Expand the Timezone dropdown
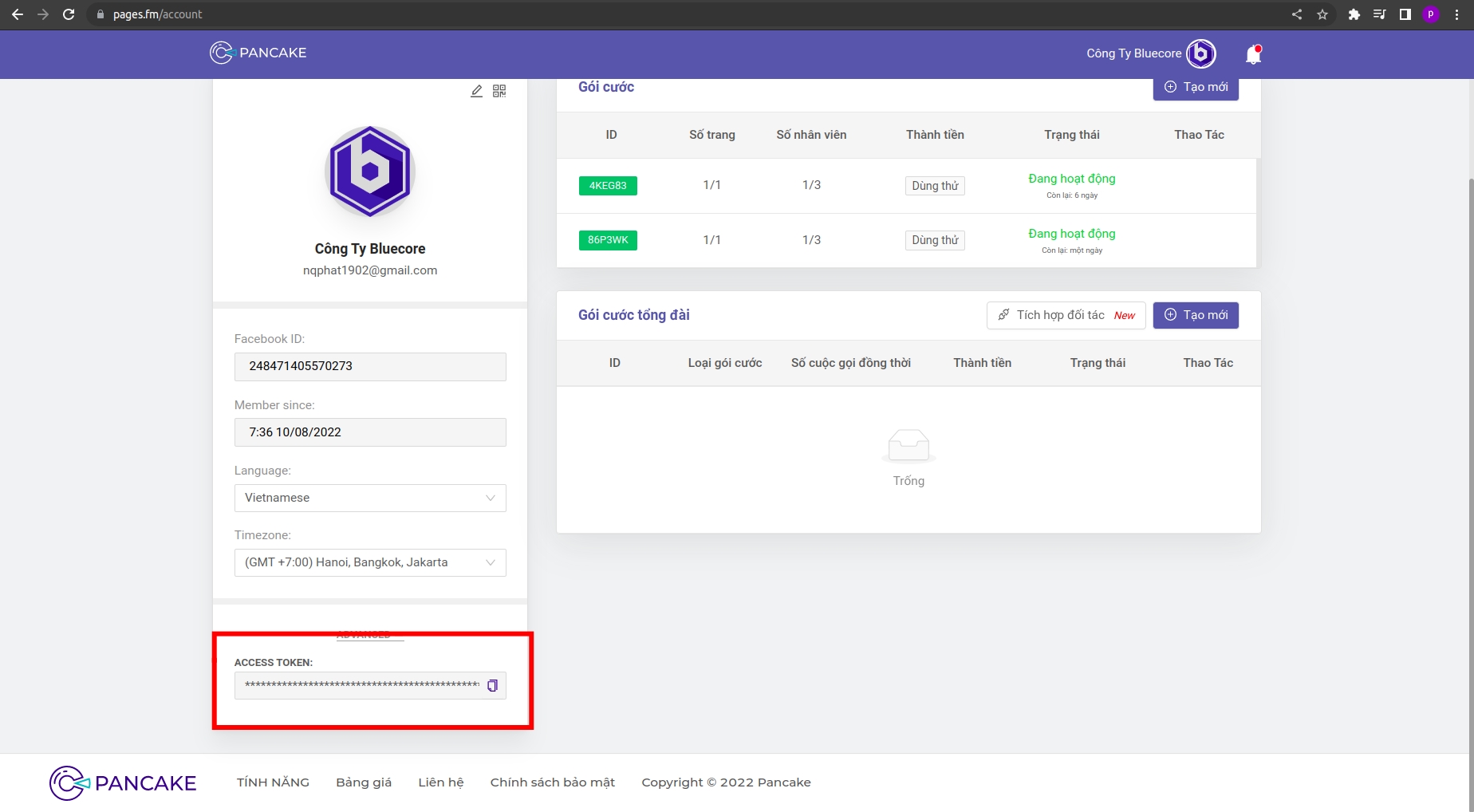This screenshot has width=1474, height=812. point(370,562)
